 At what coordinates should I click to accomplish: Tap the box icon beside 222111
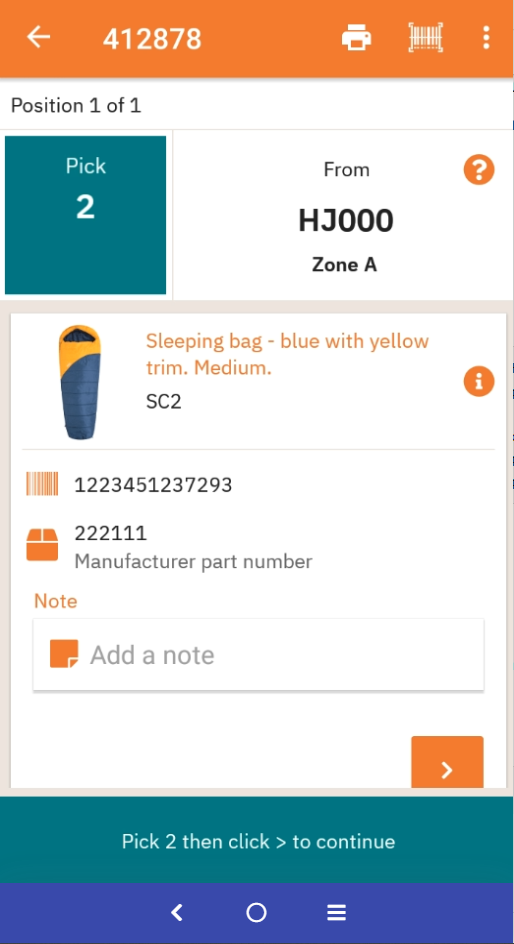42,545
